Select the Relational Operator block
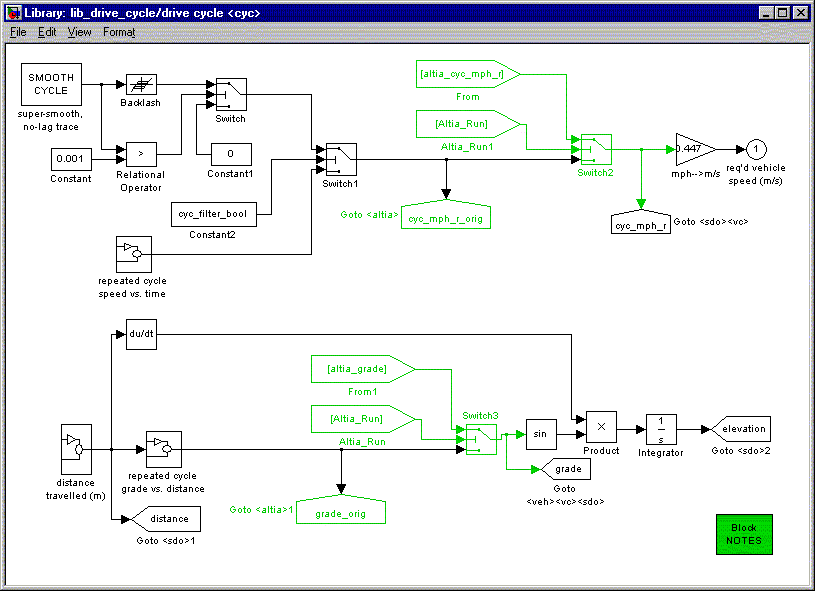 [141, 155]
